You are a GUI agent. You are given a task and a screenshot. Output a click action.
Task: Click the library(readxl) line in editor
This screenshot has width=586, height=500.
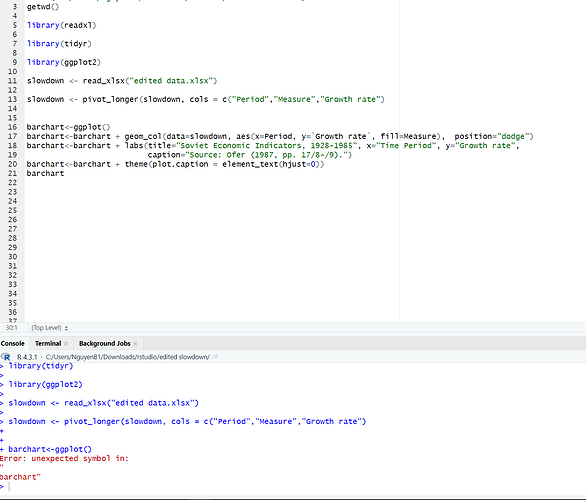click(62, 25)
